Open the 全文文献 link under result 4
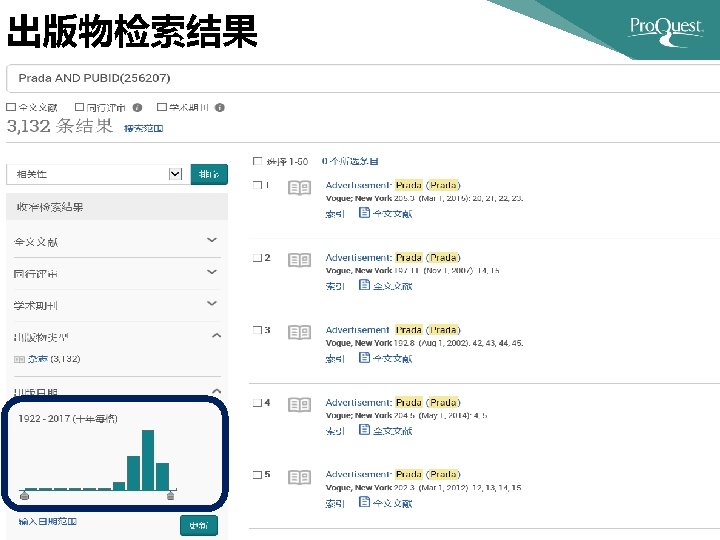 (x=393, y=431)
